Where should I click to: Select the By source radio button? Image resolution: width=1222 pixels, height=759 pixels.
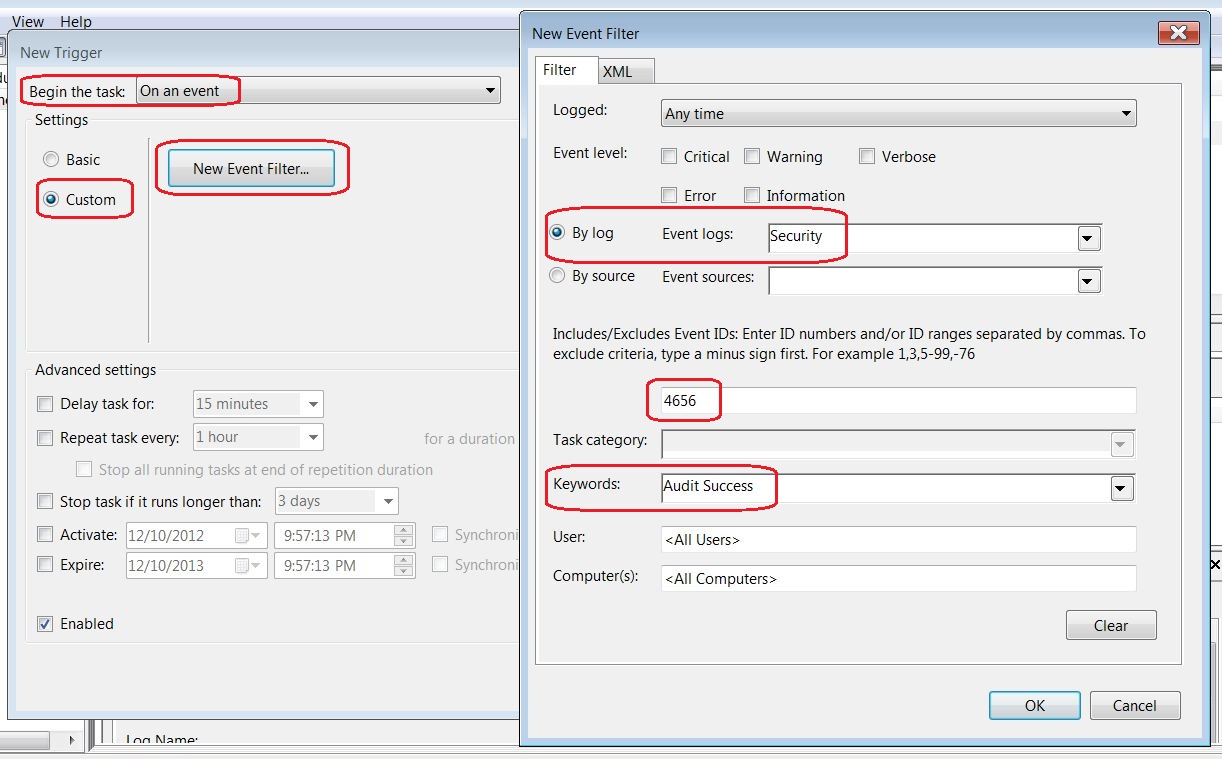coord(558,276)
